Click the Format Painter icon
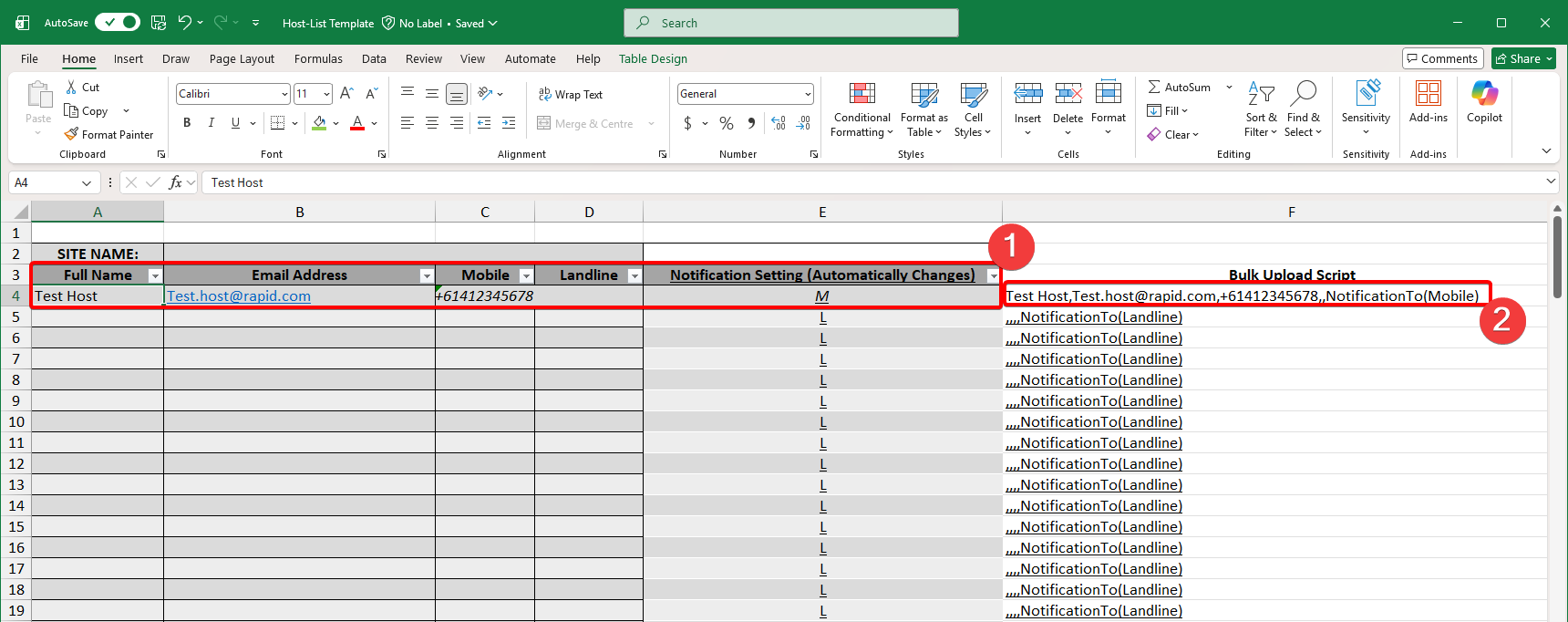The width and height of the screenshot is (1568, 622). [71, 134]
